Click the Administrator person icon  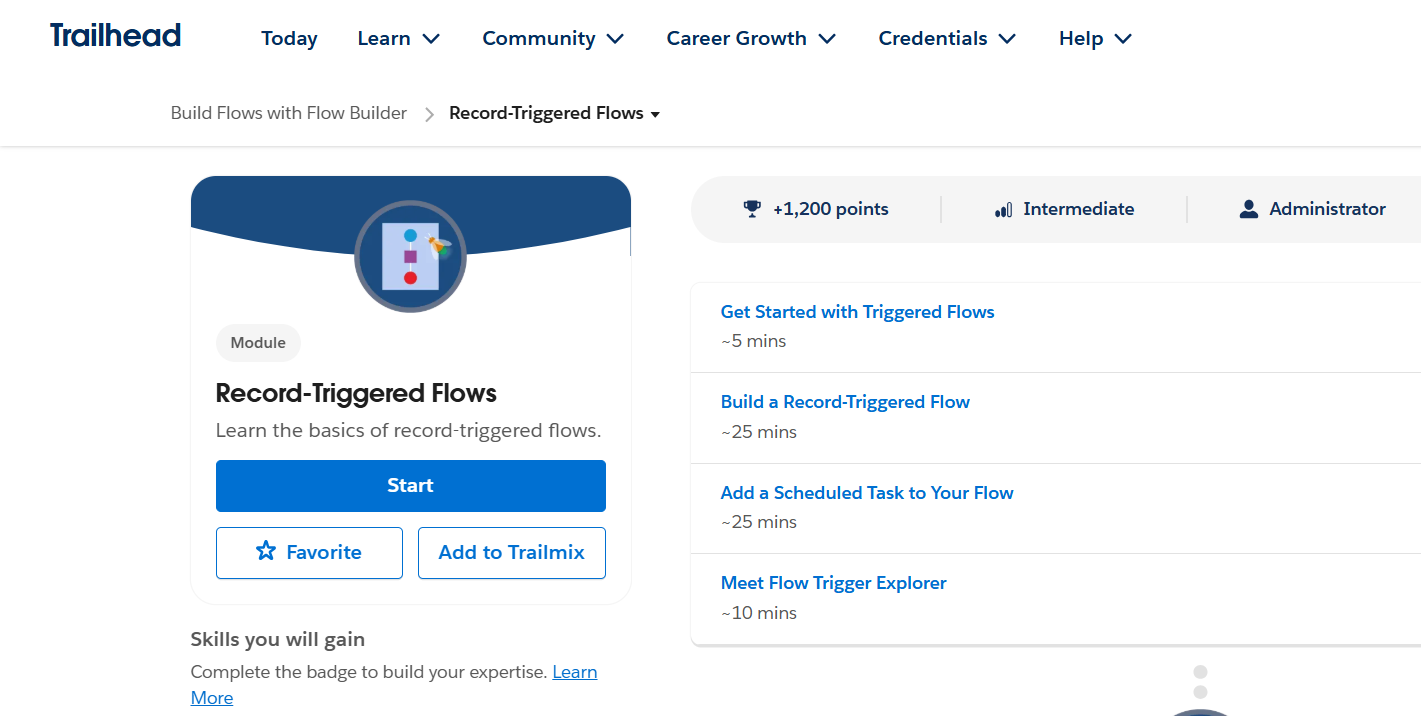pyautogui.click(x=1248, y=209)
